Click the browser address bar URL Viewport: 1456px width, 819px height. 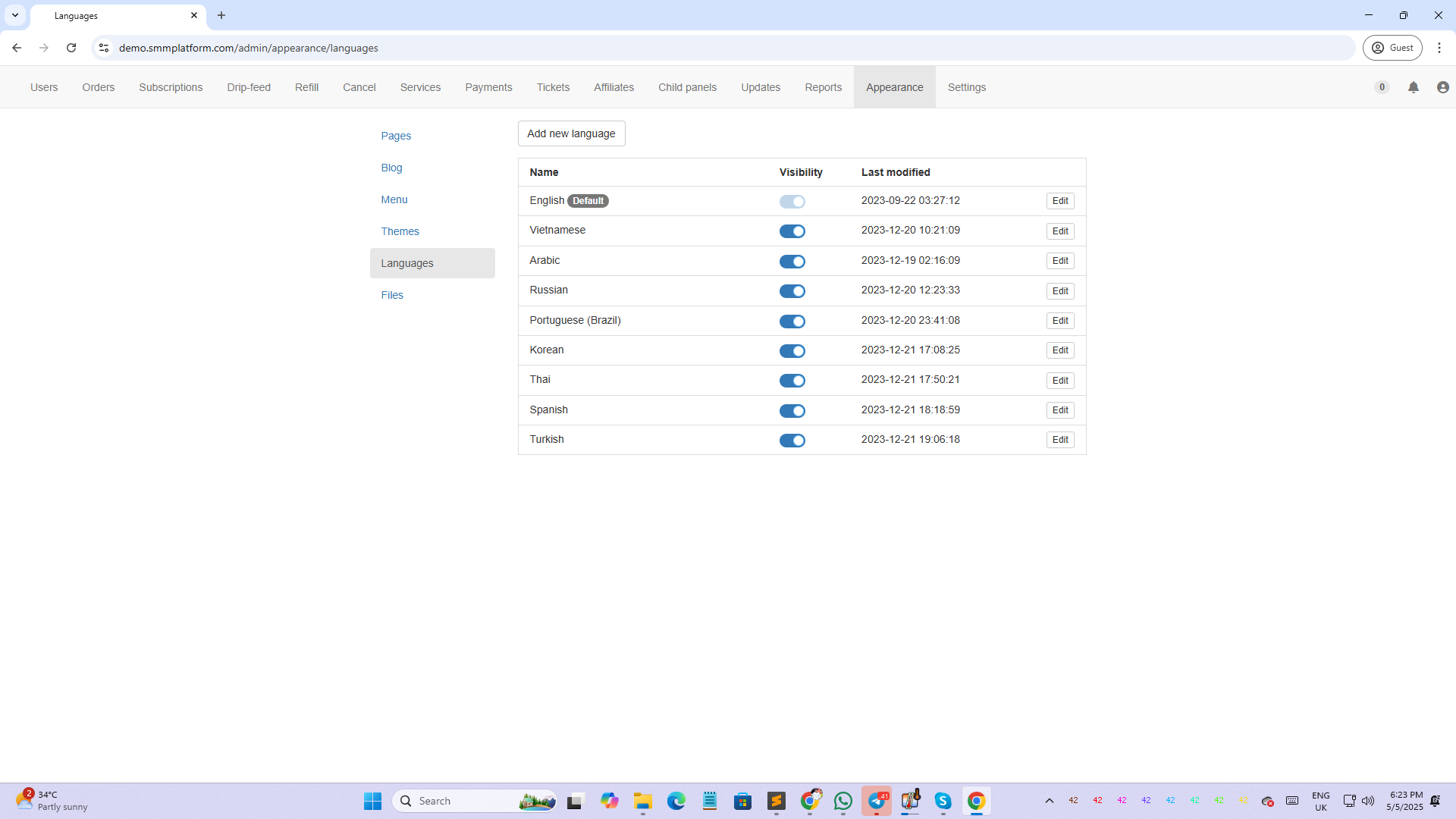(x=249, y=48)
